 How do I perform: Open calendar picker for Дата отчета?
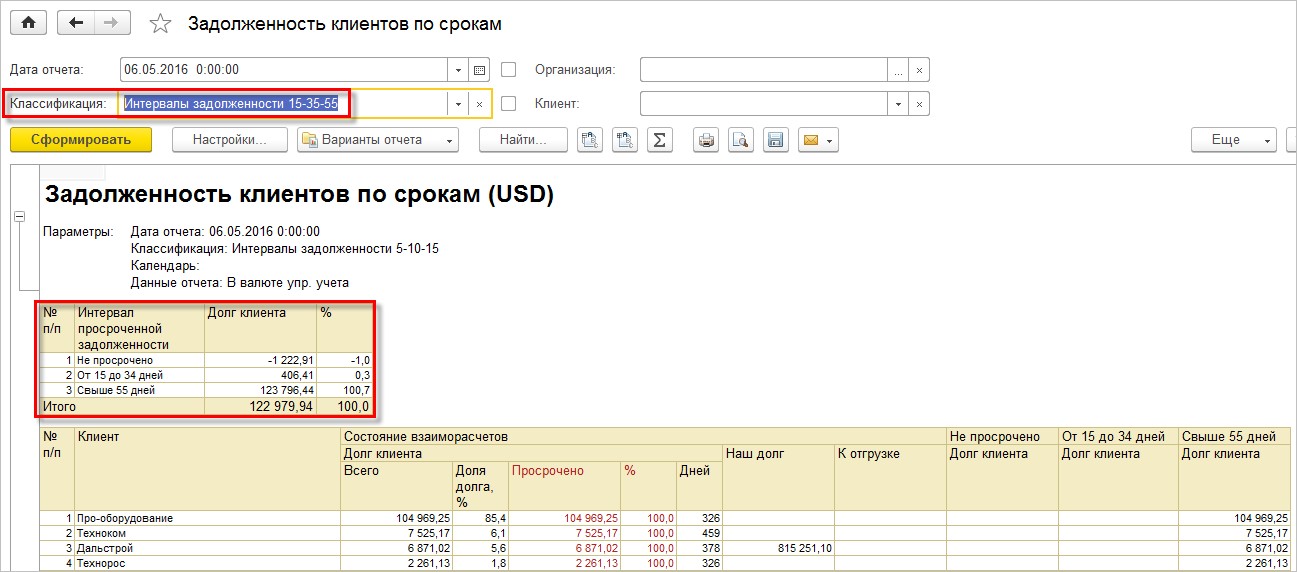click(479, 70)
